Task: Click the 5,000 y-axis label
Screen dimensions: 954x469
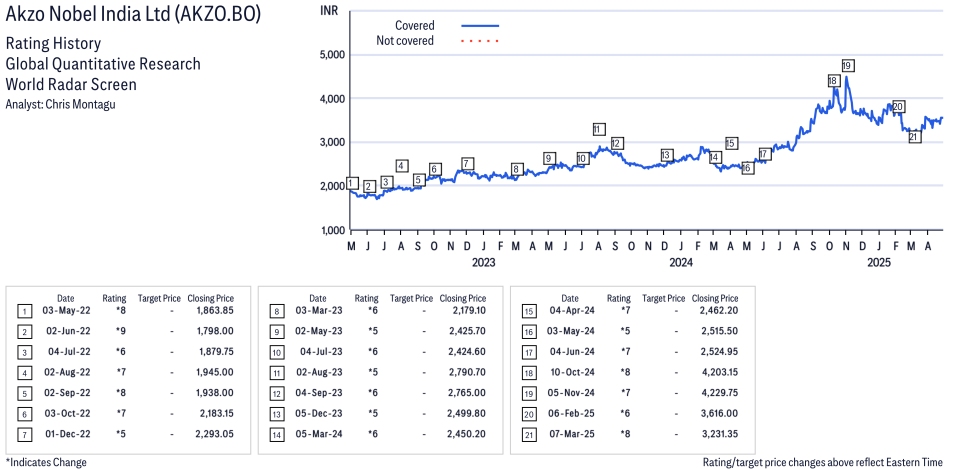Action: tap(332, 55)
